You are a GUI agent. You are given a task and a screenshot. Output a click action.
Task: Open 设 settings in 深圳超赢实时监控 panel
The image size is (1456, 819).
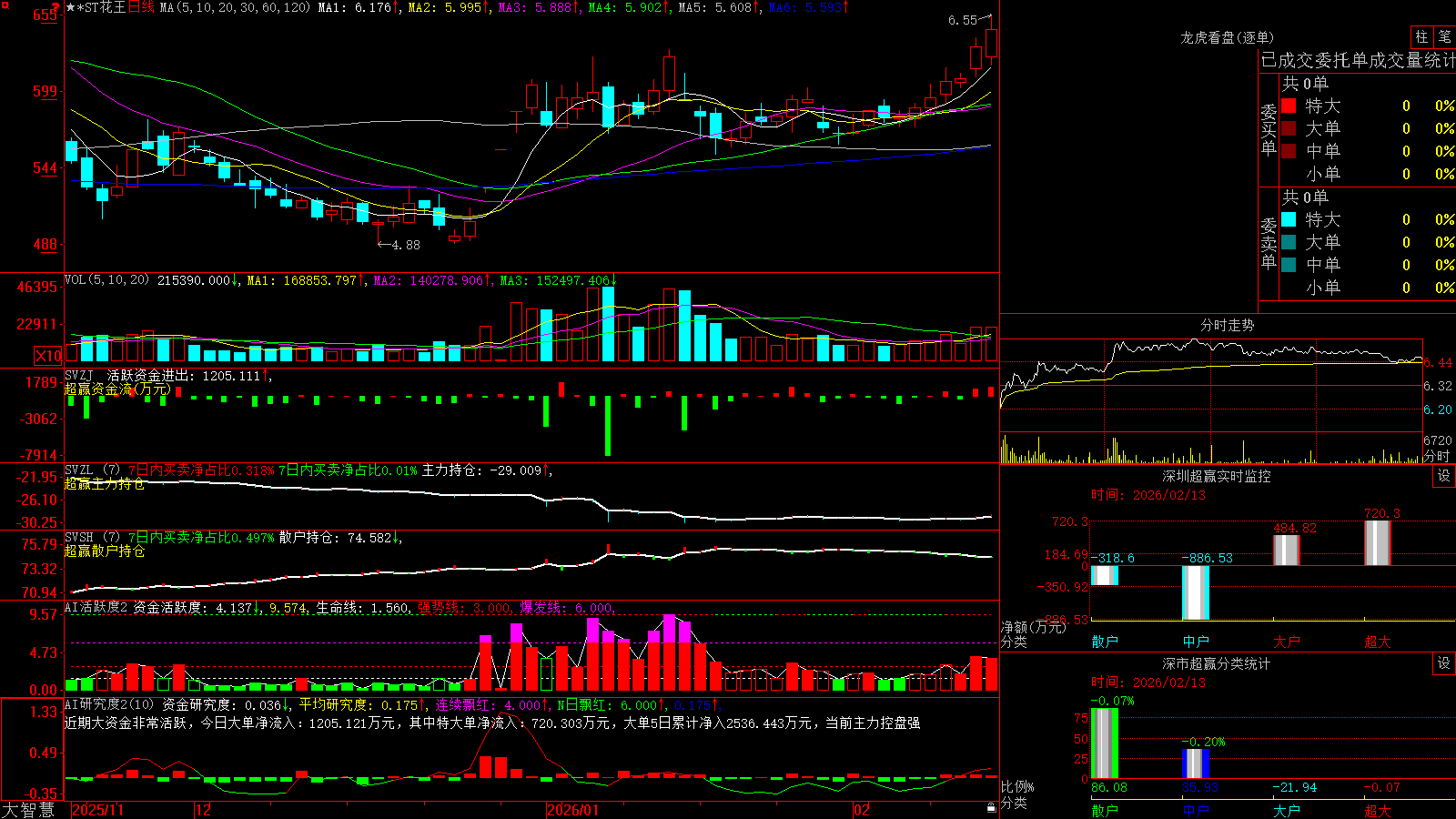[x=1444, y=476]
